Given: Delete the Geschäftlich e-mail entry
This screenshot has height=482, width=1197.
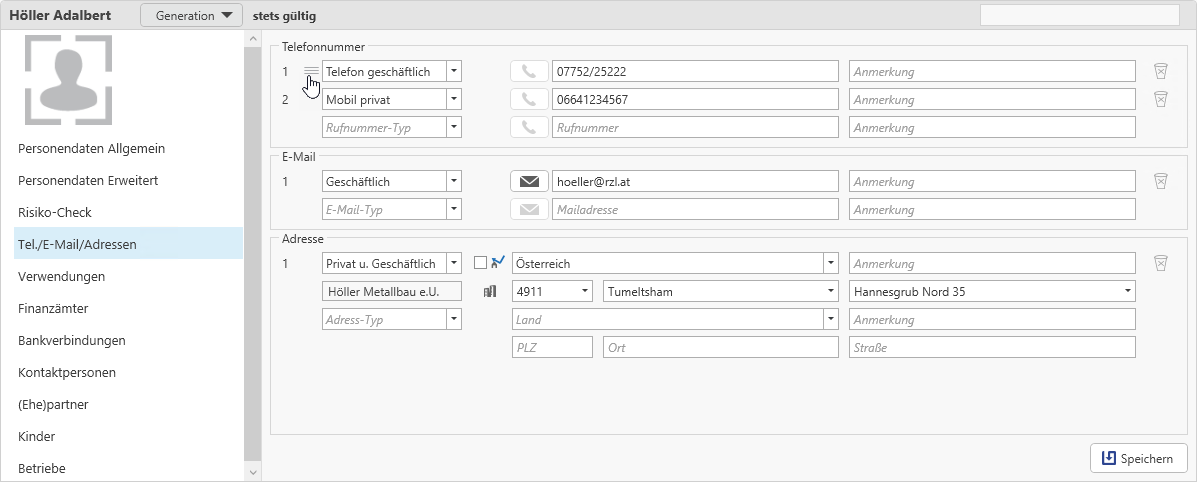Looking at the screenshot, I should (1160, 181).
